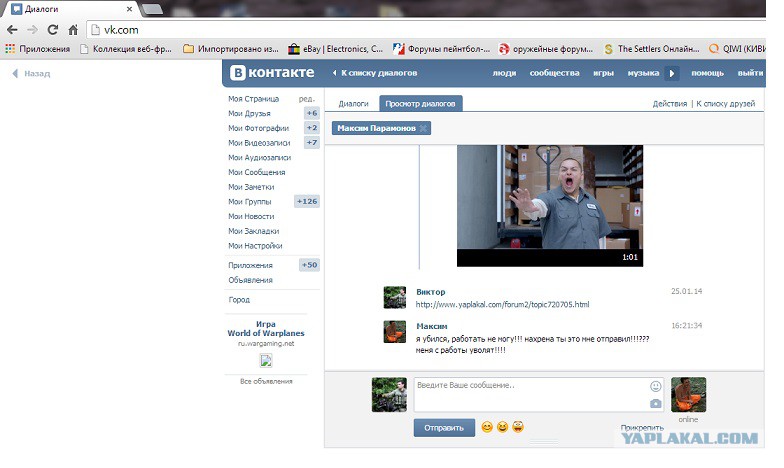Open Моя Страница in sidebar
The height and width of the screenshot is (468, 784).
[254, 99]
